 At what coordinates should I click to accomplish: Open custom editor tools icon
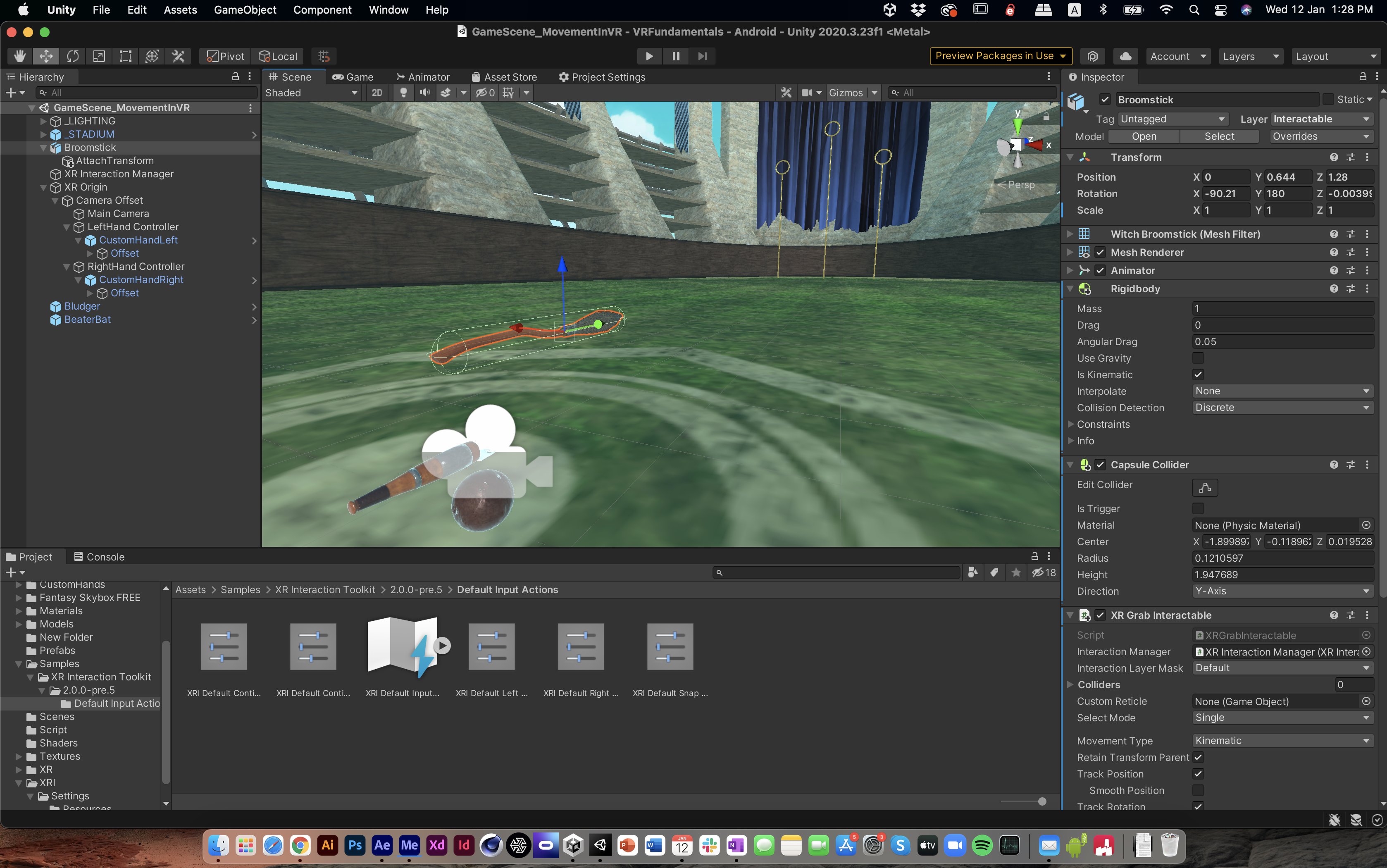[x=179, y=56]
